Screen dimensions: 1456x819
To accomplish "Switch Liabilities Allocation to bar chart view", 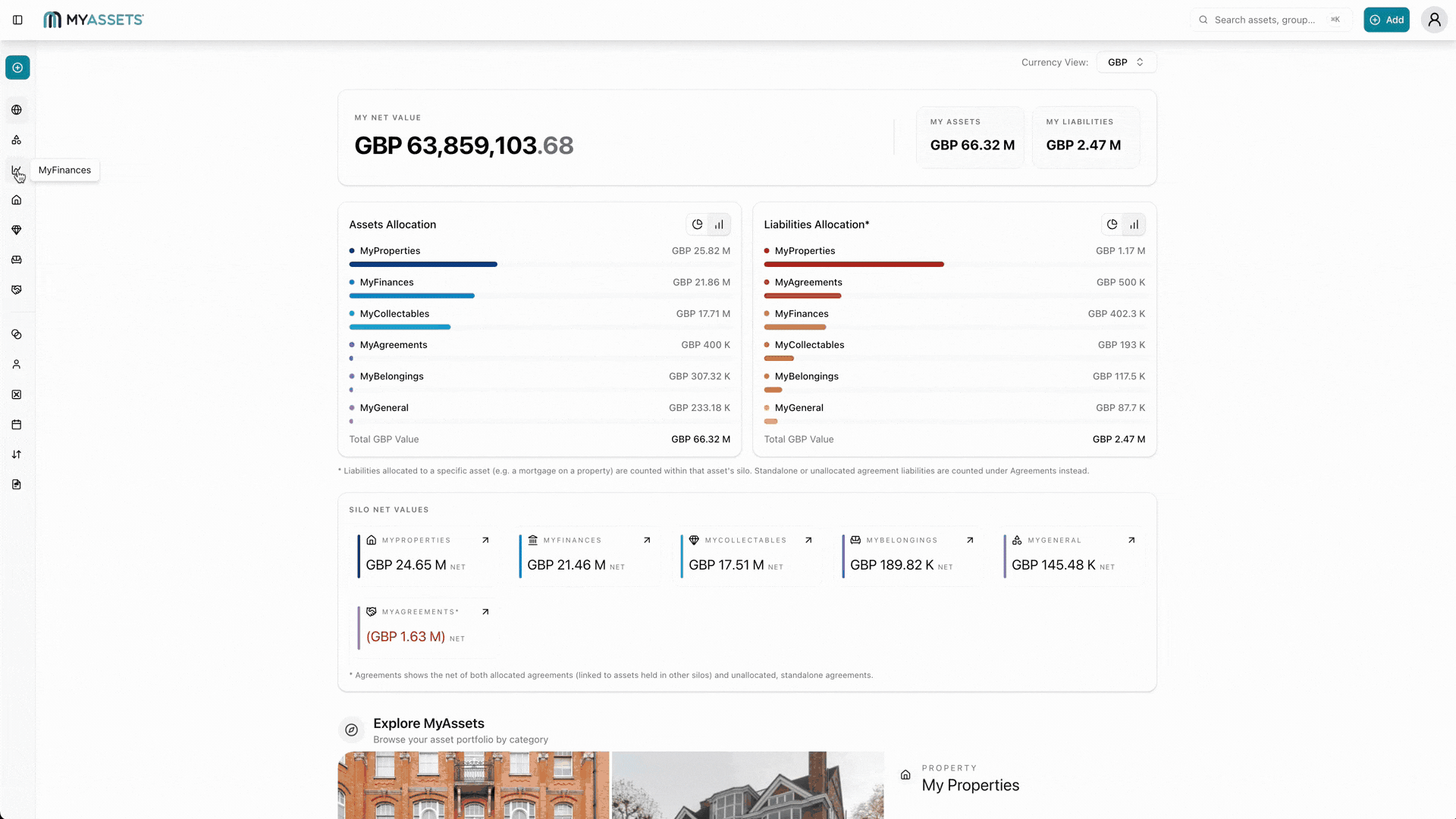I will tap(1134, 224).
